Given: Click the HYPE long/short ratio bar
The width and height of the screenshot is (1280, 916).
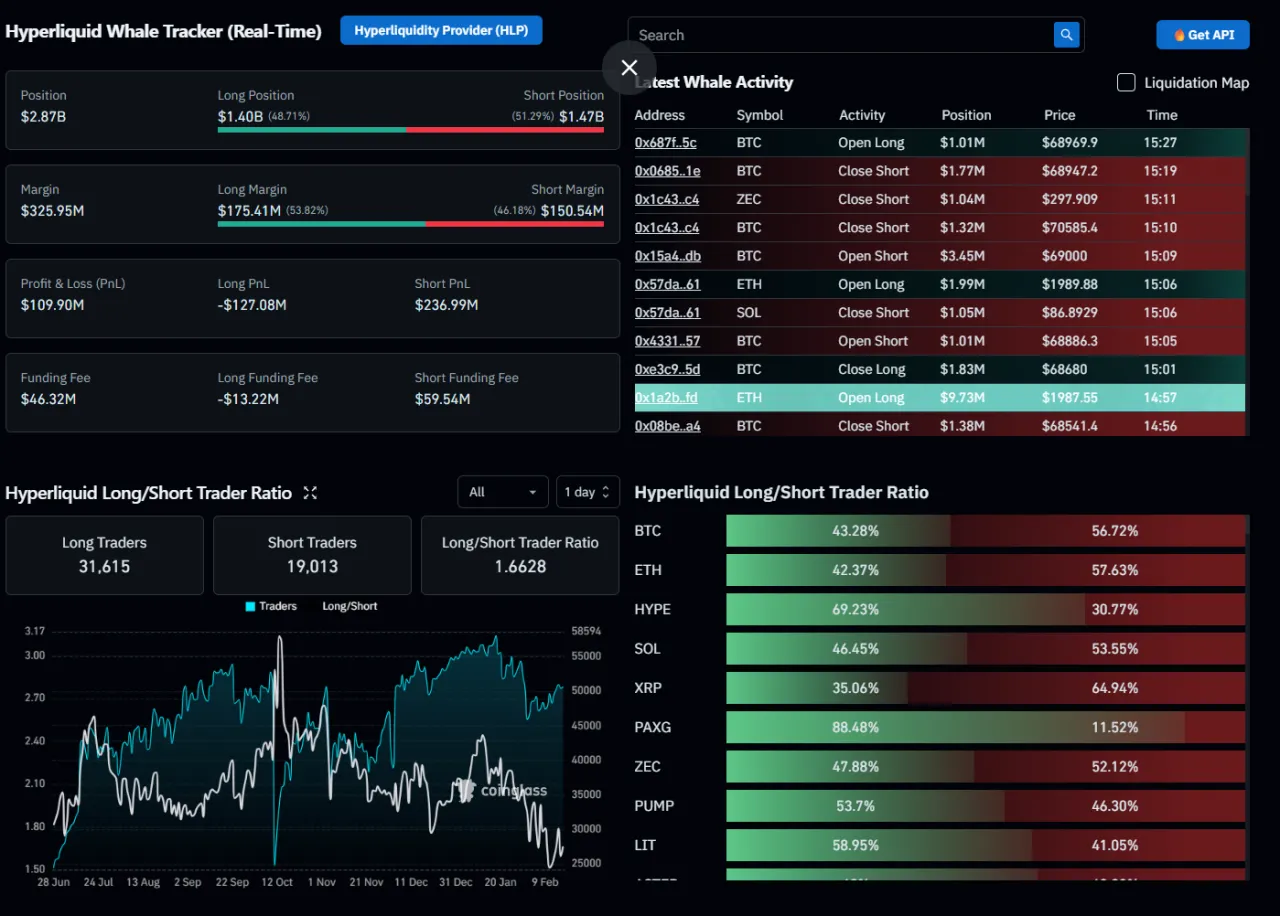Looking at the screenshot, I should 986,609.
